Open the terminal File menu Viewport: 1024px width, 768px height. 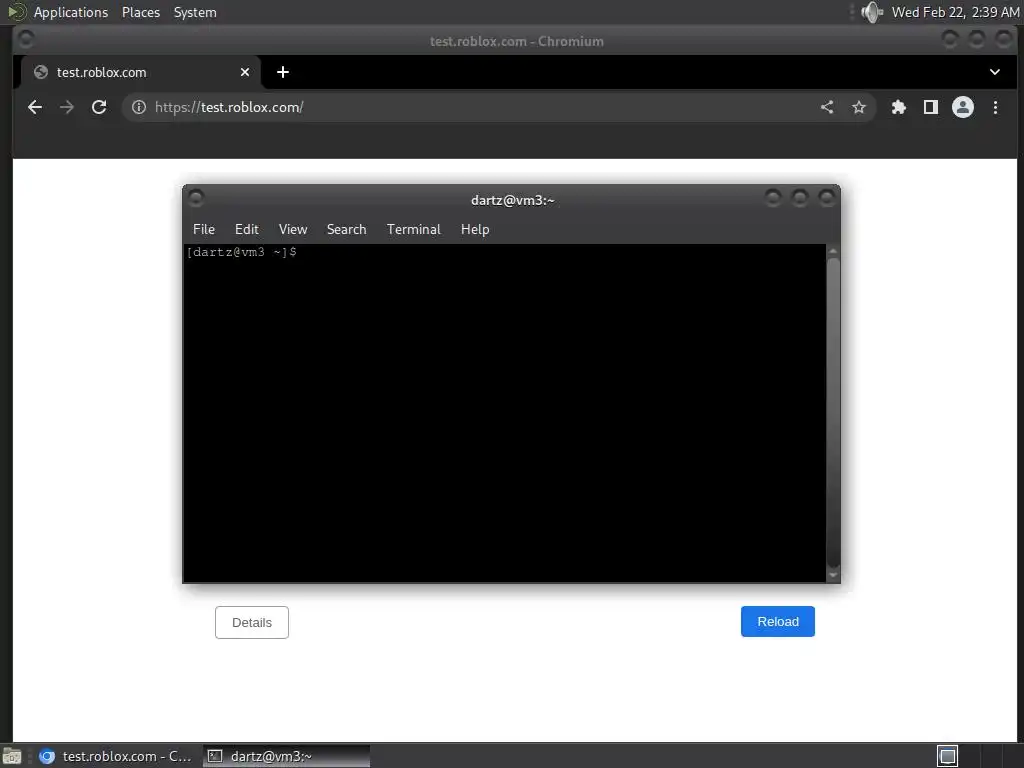(x=204, y=229)
